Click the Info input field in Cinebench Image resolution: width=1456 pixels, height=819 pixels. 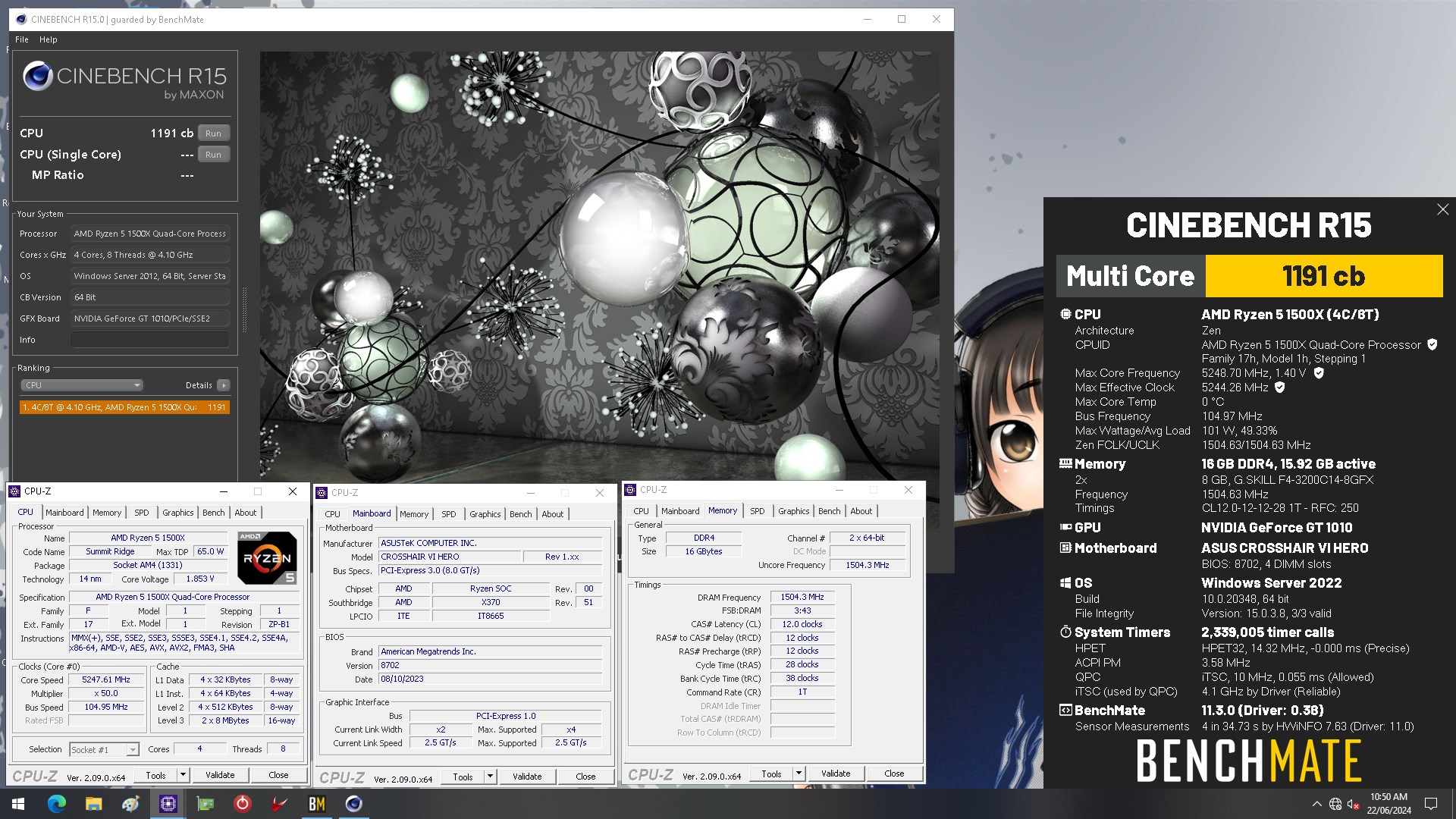[150, 340]
